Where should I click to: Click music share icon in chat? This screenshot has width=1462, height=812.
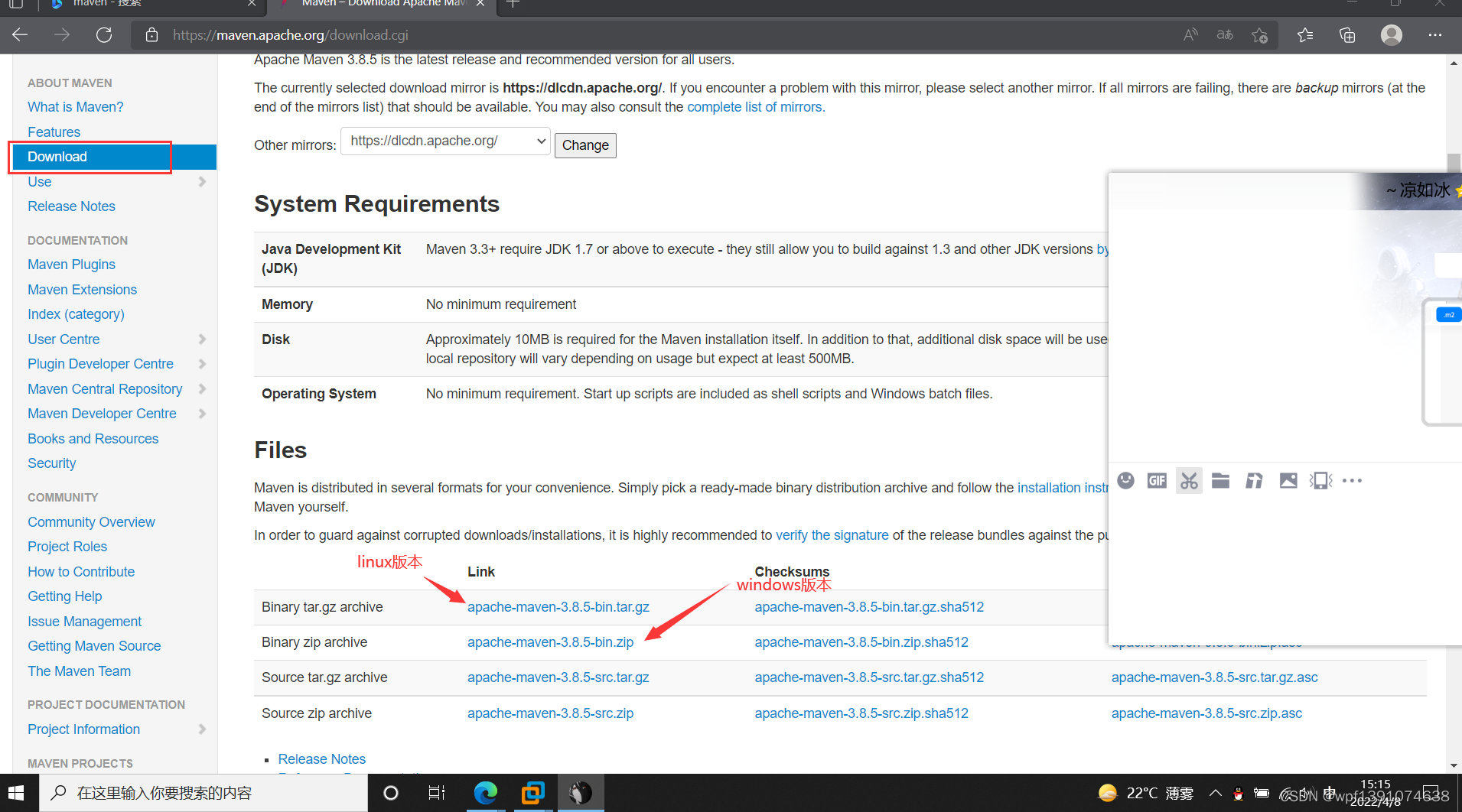point(1254,480)
